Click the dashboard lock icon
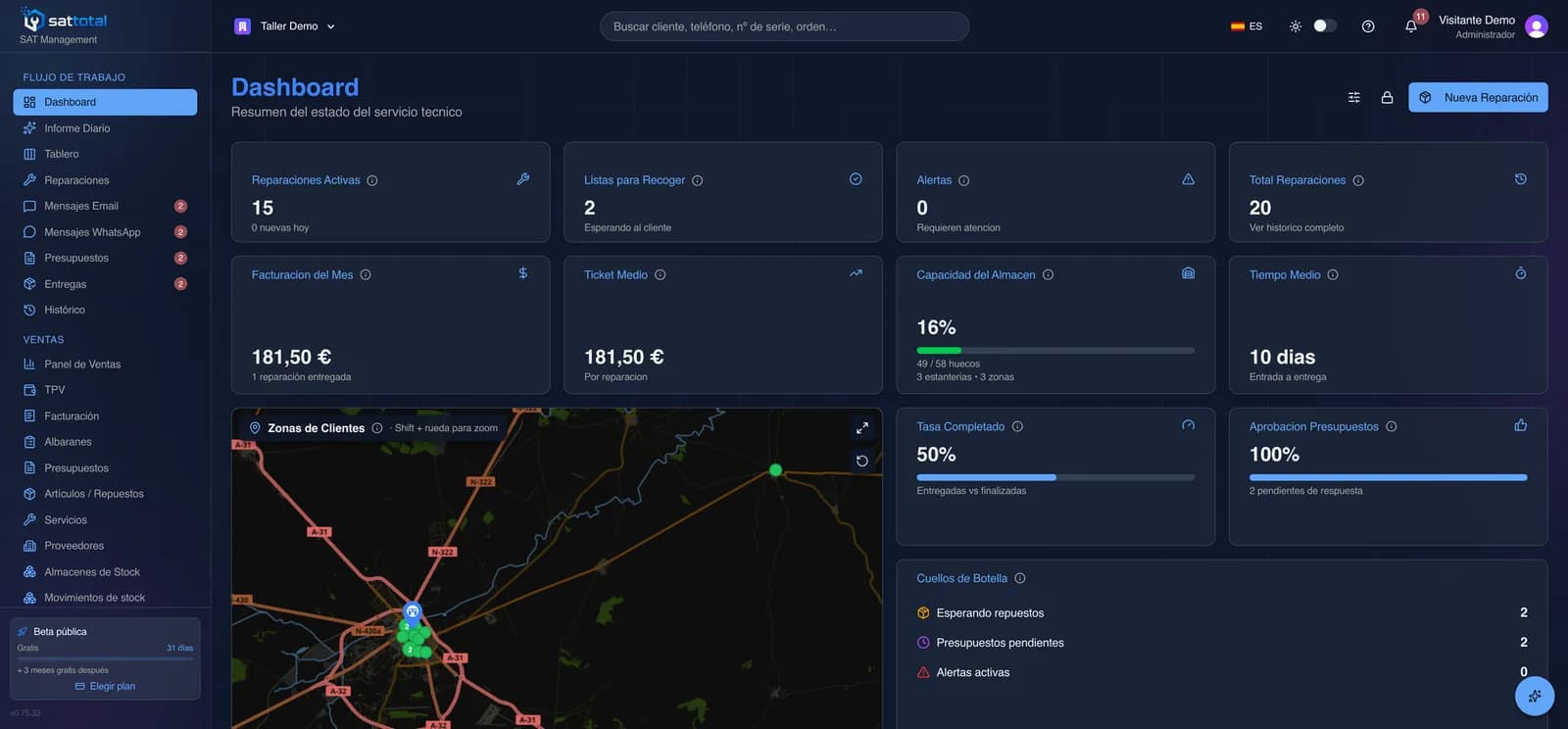 pos(1387,97)
